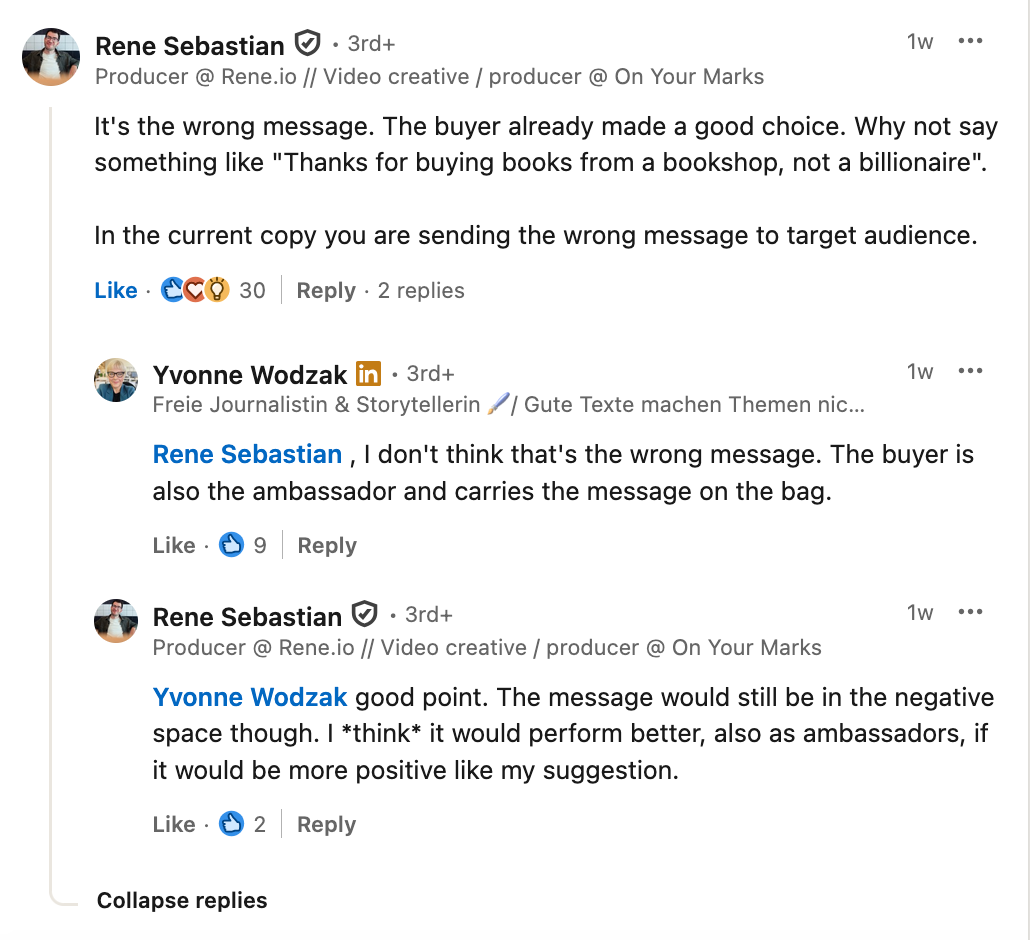Click the thumbs-up reaction icon showing 9 likes
Image resolution: width=1030 pixels, height=940 pixels.
coord(232,546)
